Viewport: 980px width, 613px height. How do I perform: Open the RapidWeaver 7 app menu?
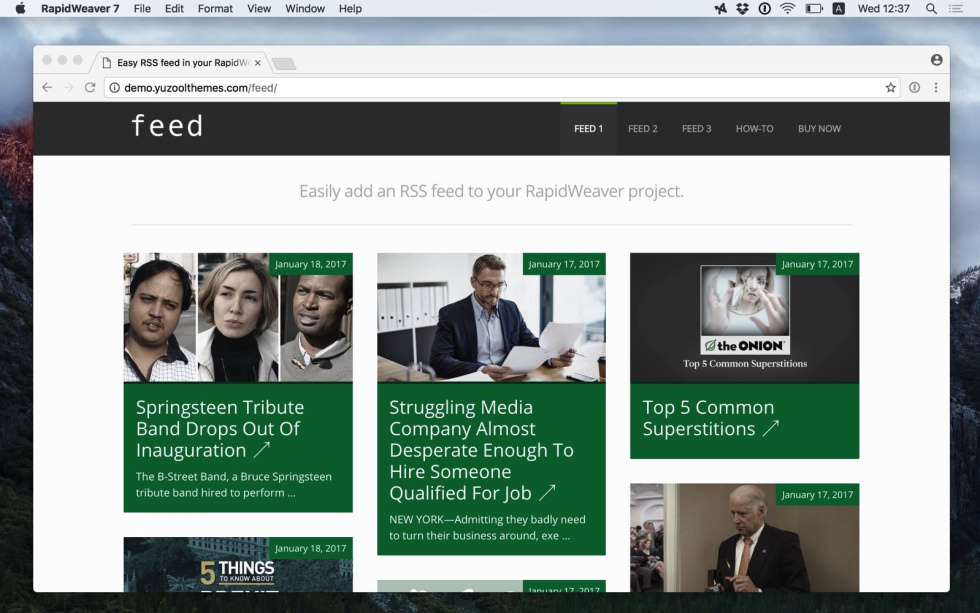79,8
